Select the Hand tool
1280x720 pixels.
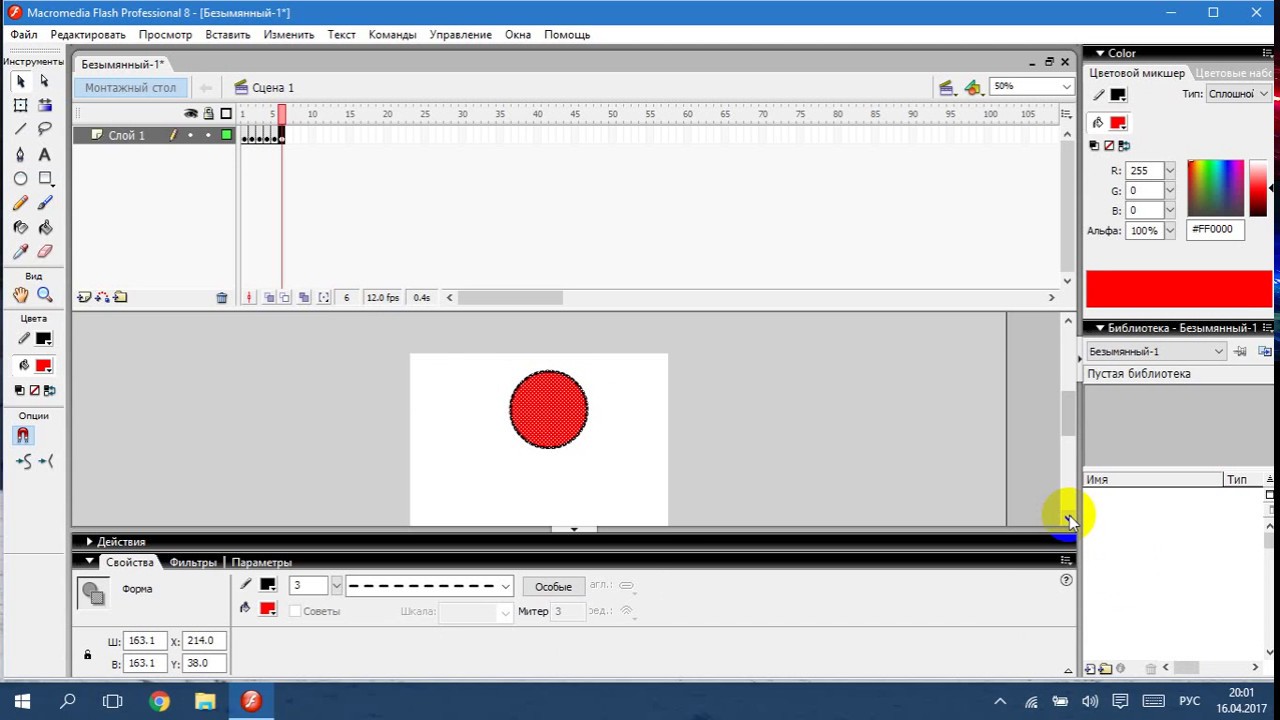pyautogui.click(x=20, y=295)
